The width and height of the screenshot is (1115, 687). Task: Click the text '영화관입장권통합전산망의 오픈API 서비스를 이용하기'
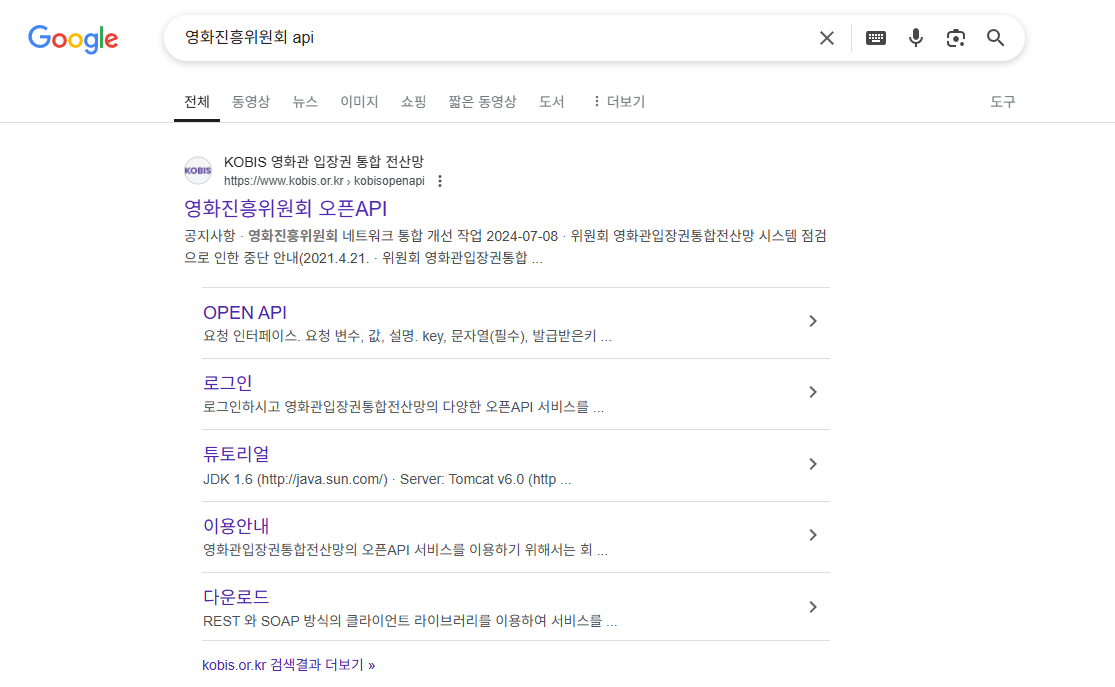pyautogui.click(x=361, y=550)
